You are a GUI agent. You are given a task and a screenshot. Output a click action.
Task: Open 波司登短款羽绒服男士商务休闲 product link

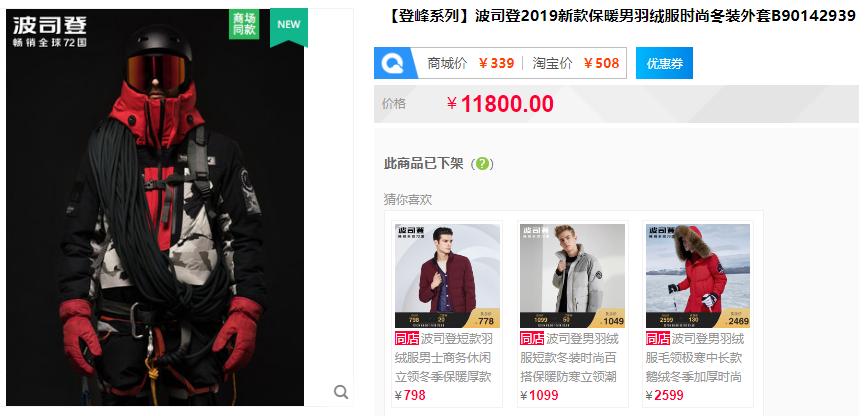coord(444,357)
